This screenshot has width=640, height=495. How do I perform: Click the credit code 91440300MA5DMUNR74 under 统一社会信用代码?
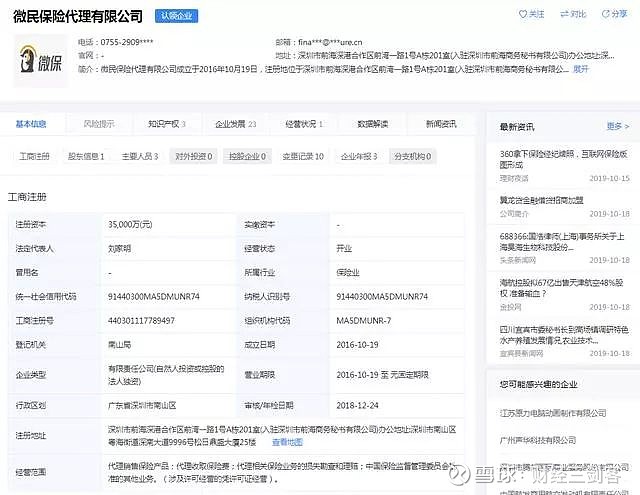[153, 297]
